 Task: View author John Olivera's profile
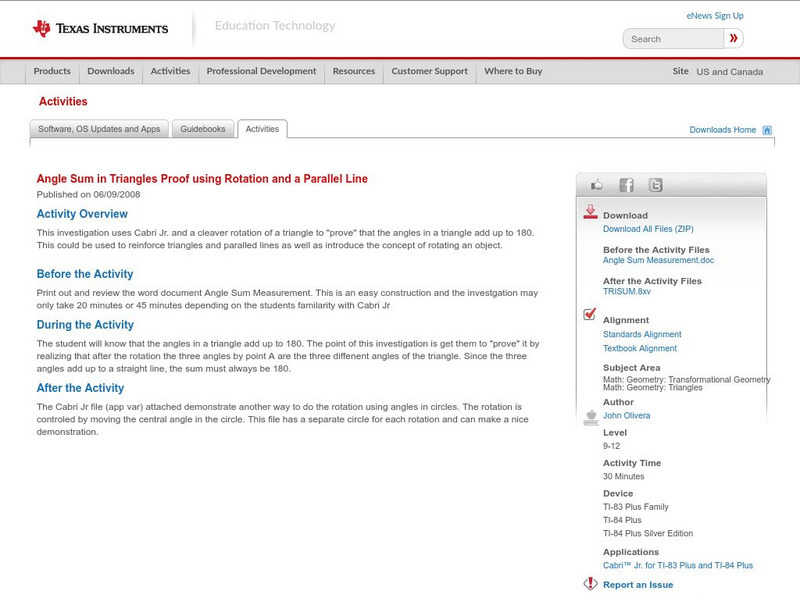click(627, 416)
